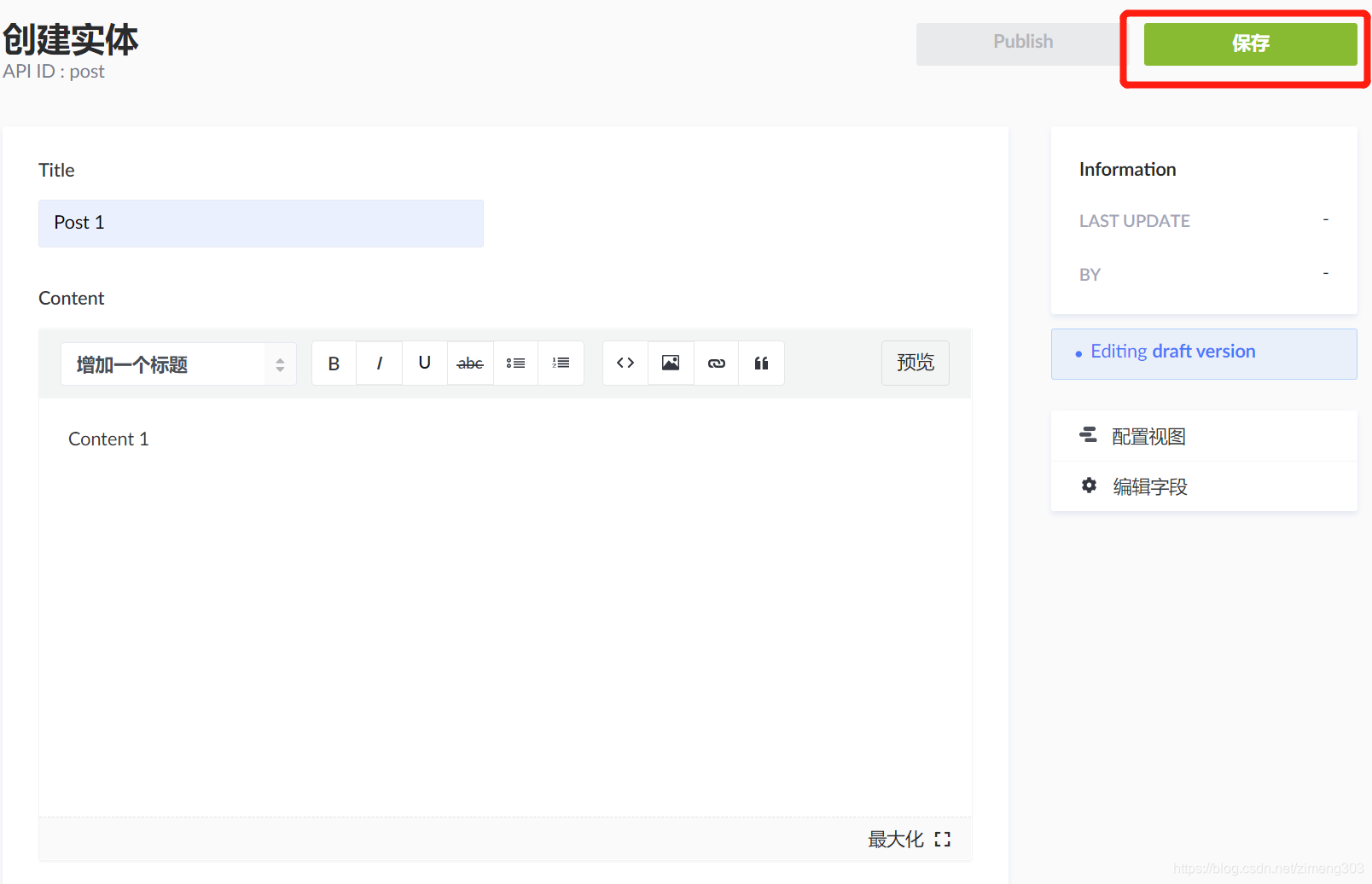Toggle italic formatting in the editor

[x=380, y=363]
